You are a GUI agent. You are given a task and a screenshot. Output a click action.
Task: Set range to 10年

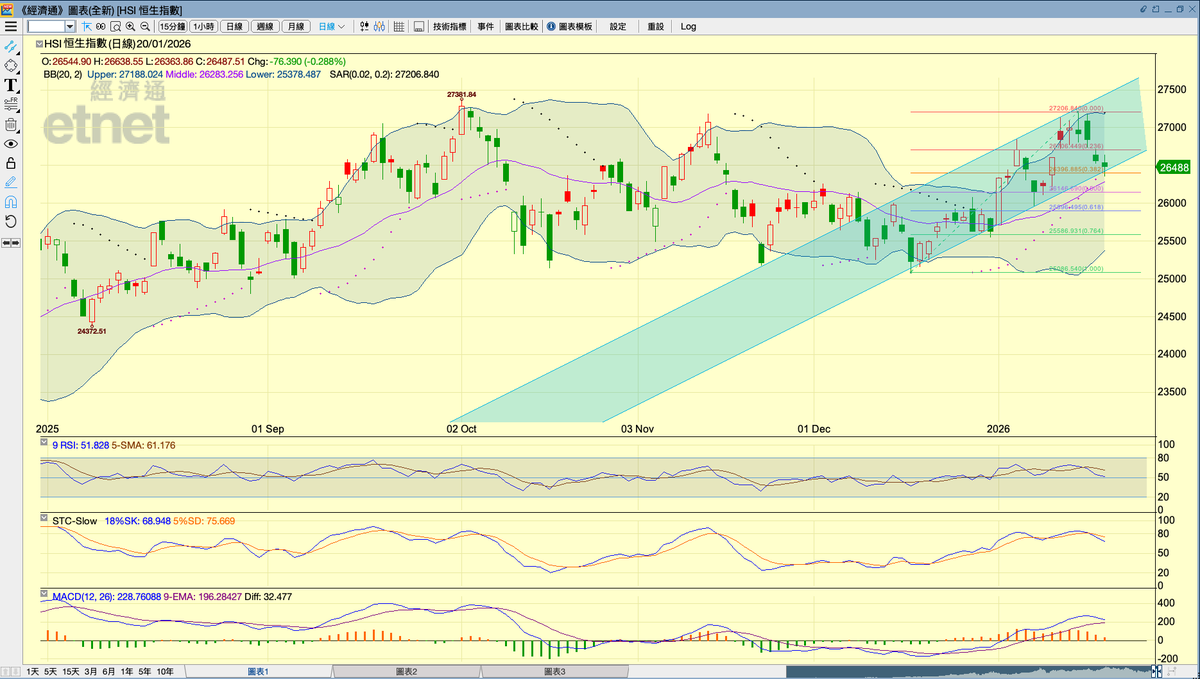click(x=165, y=671)
